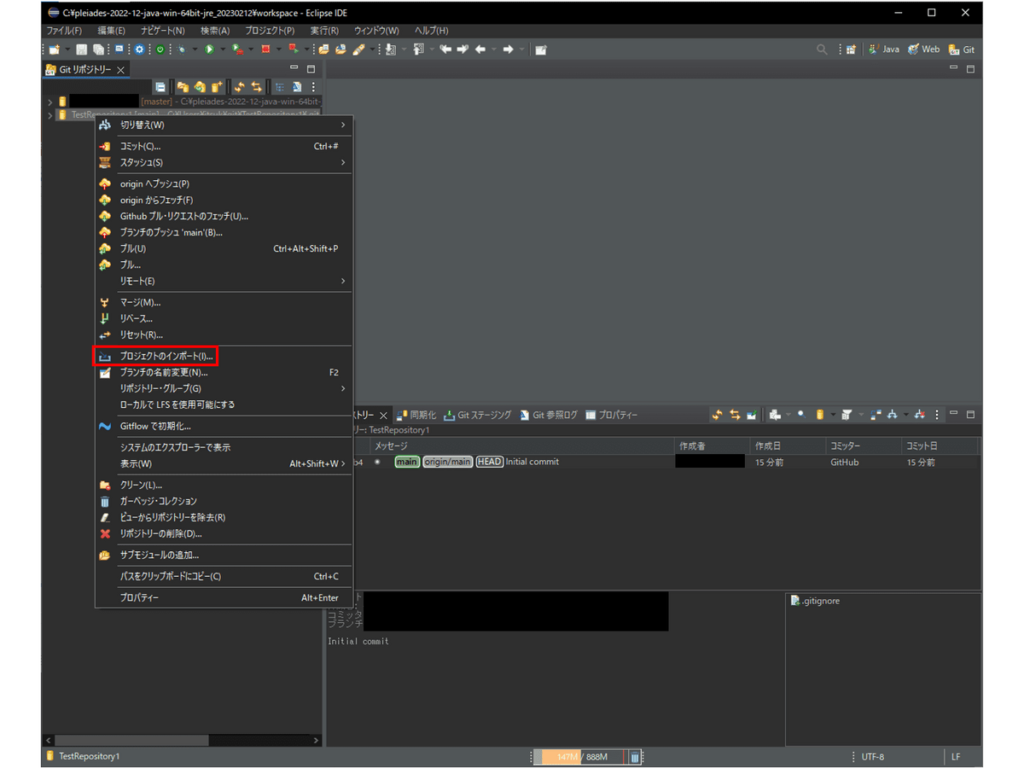Image resolution: width=1024 pixels, height=768 pixels.
Task: Open dropdown arrow next to New wizard icon
Action: 67,50
